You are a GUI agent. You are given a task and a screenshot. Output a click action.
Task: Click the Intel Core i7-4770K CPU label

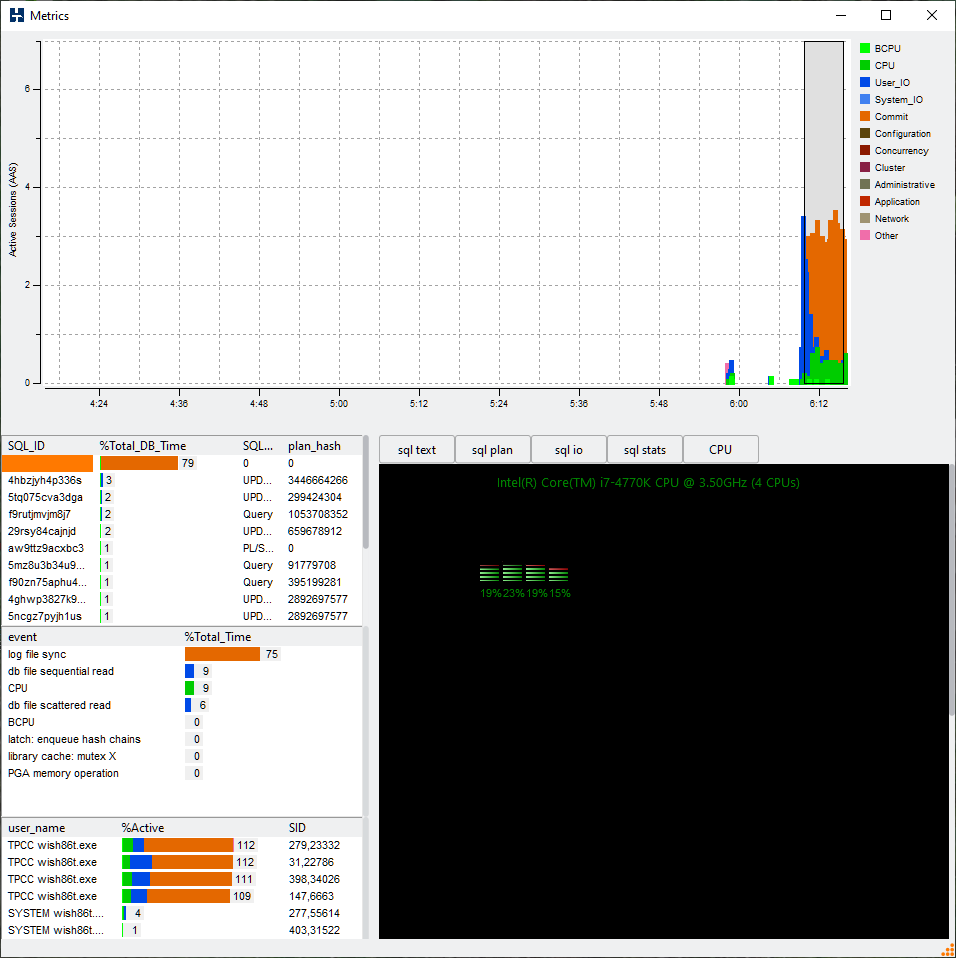pyautogui.click(x=648, y=483)
